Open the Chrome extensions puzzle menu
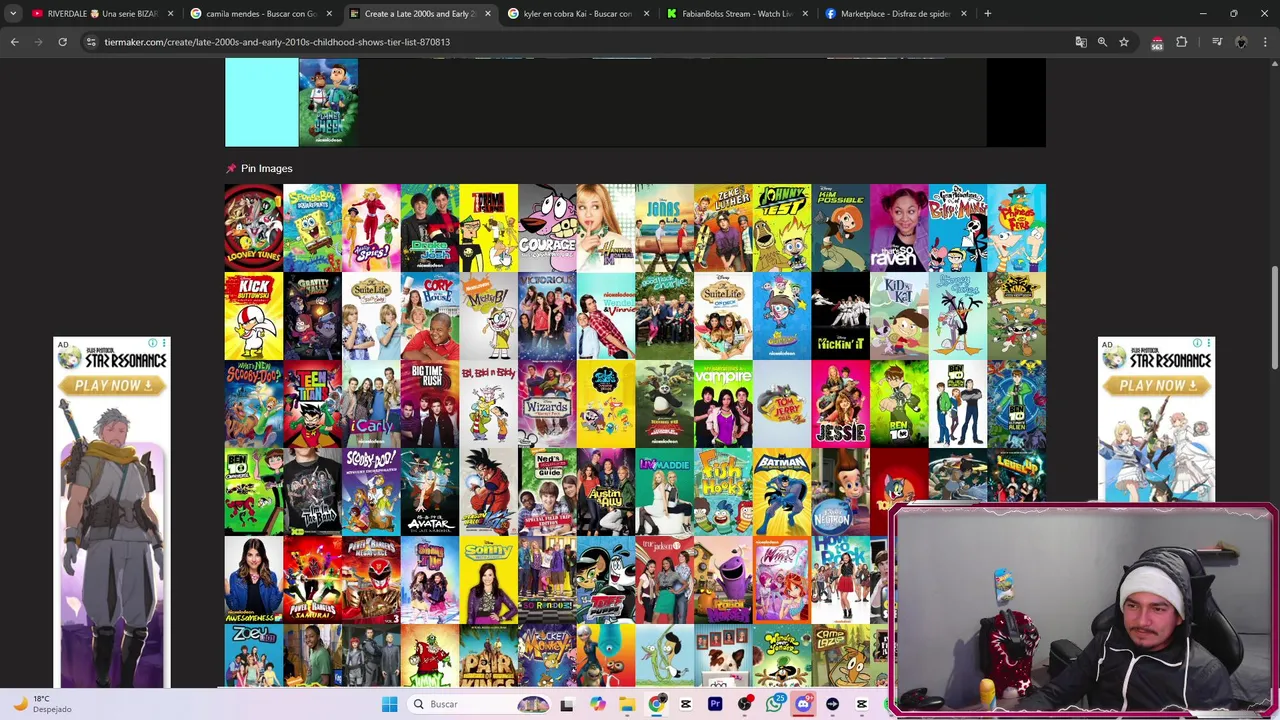This screenshot has height=720, width=1280. tap(1182, 42)
